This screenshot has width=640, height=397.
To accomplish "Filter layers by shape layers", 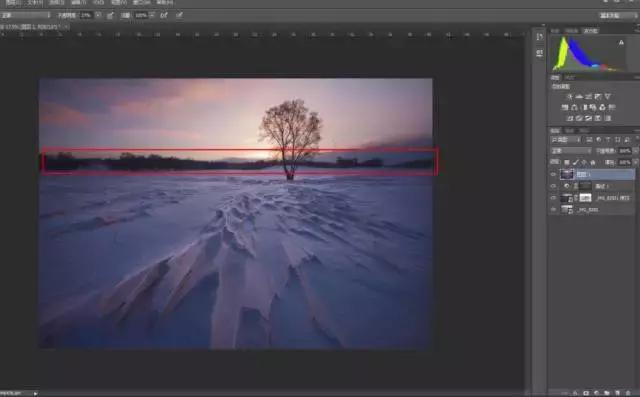I will 618,140.
